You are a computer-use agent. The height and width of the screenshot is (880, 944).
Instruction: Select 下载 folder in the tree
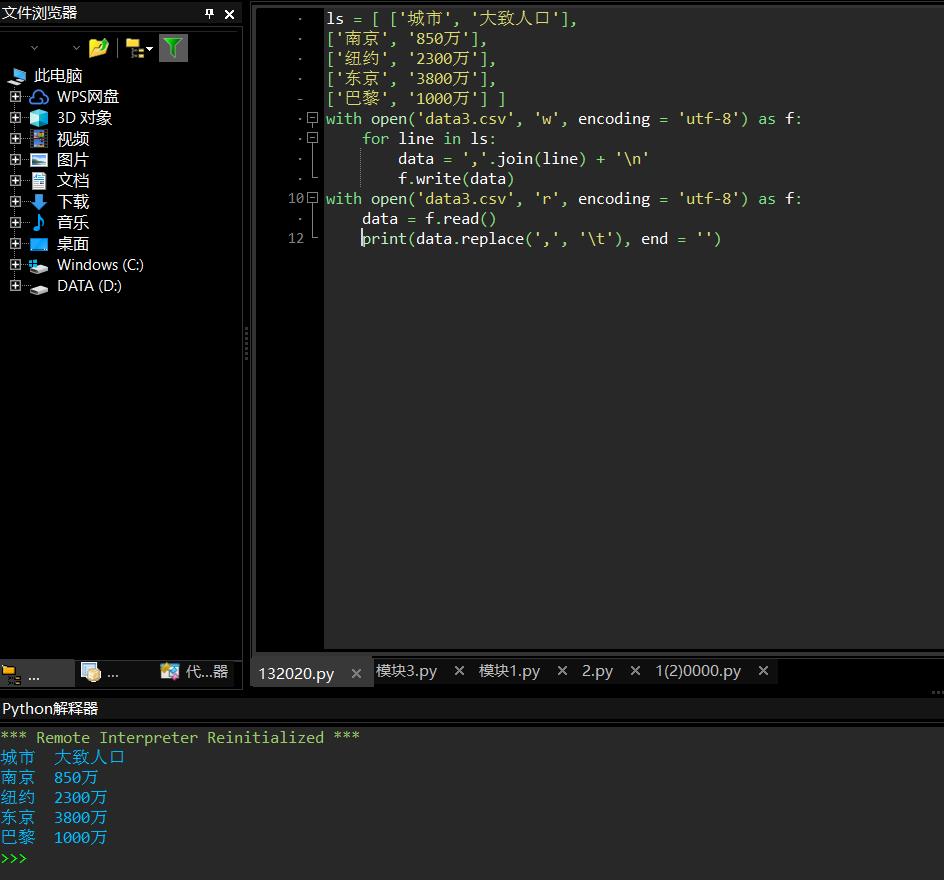click(x=73, y=202)
